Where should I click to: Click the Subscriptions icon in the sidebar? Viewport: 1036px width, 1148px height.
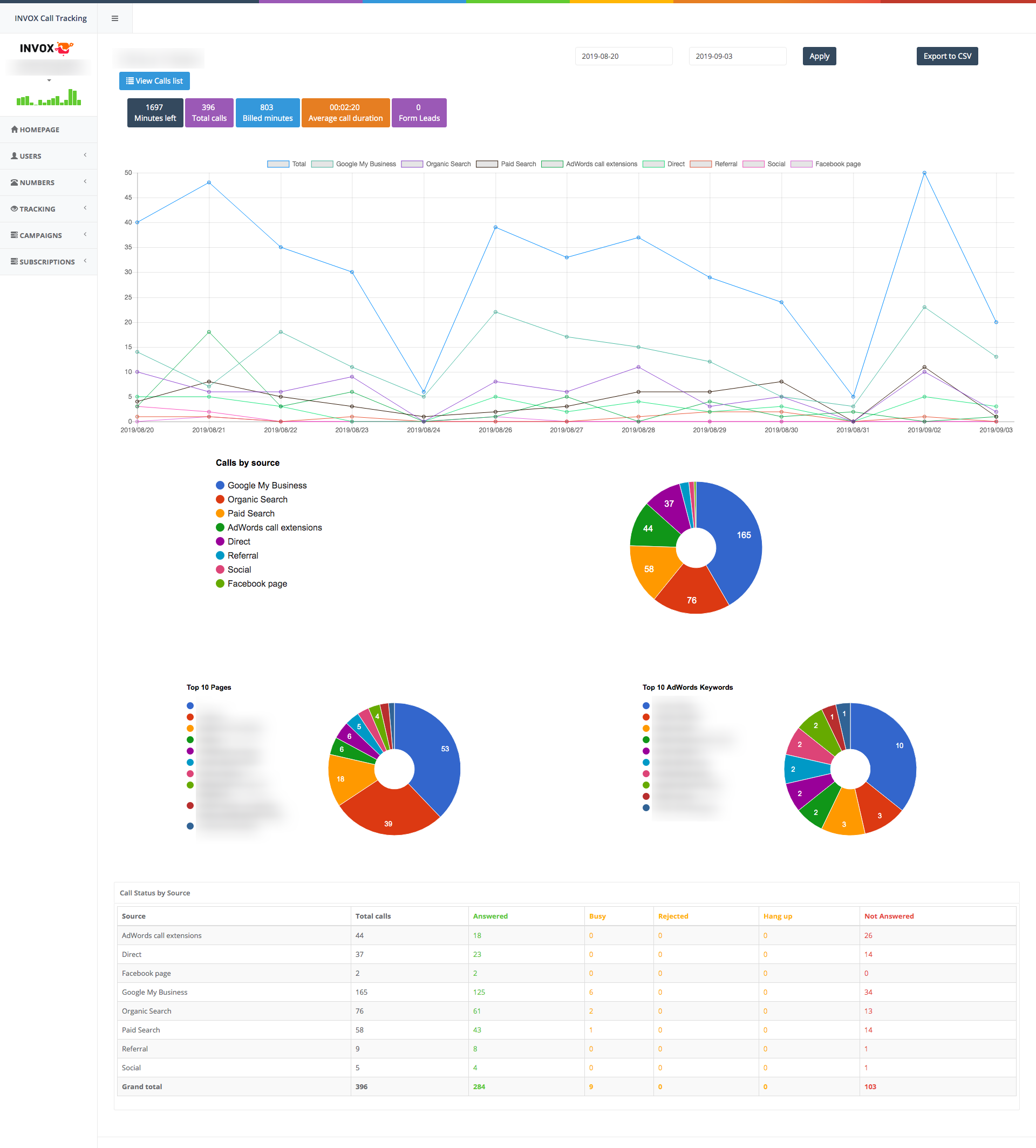(x=14, y=261)
